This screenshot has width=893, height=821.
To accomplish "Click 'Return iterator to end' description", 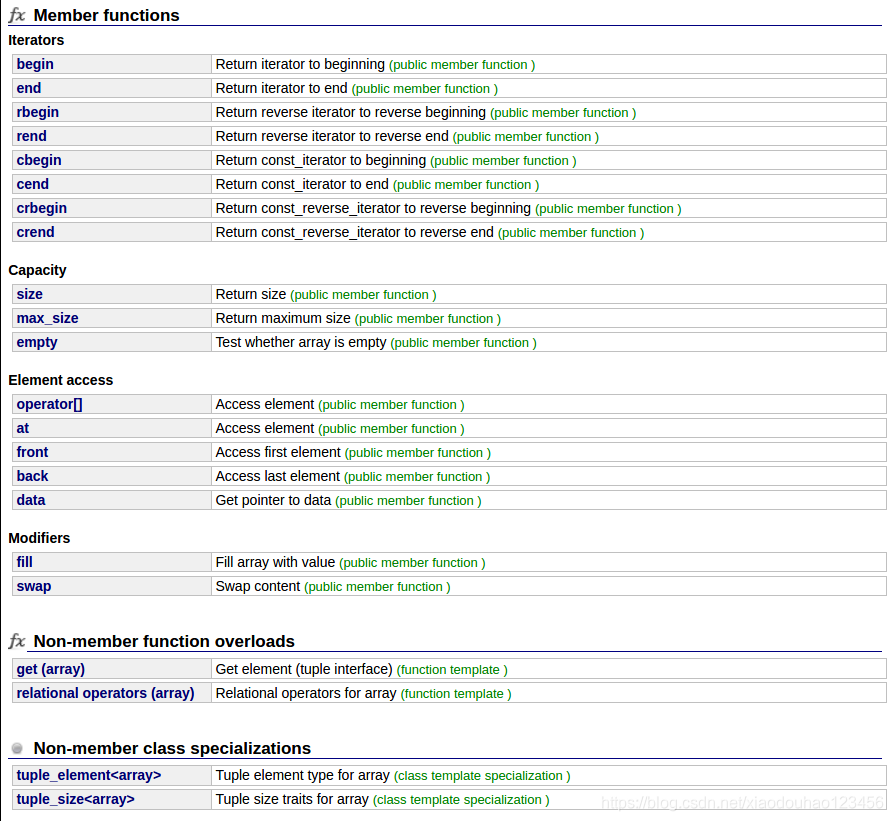I will pyautogui.click(x=281, y=88).
